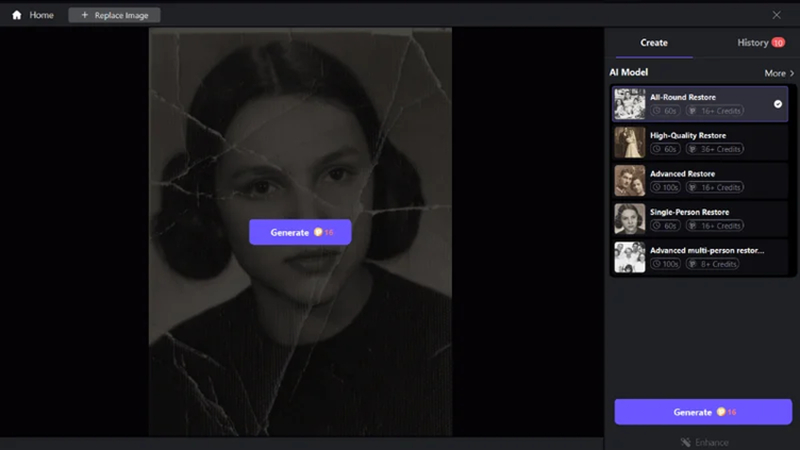Screen dimensions: 800x450
Task: Click the plus icon in Replace Image
Action: (x=85, y=15)
